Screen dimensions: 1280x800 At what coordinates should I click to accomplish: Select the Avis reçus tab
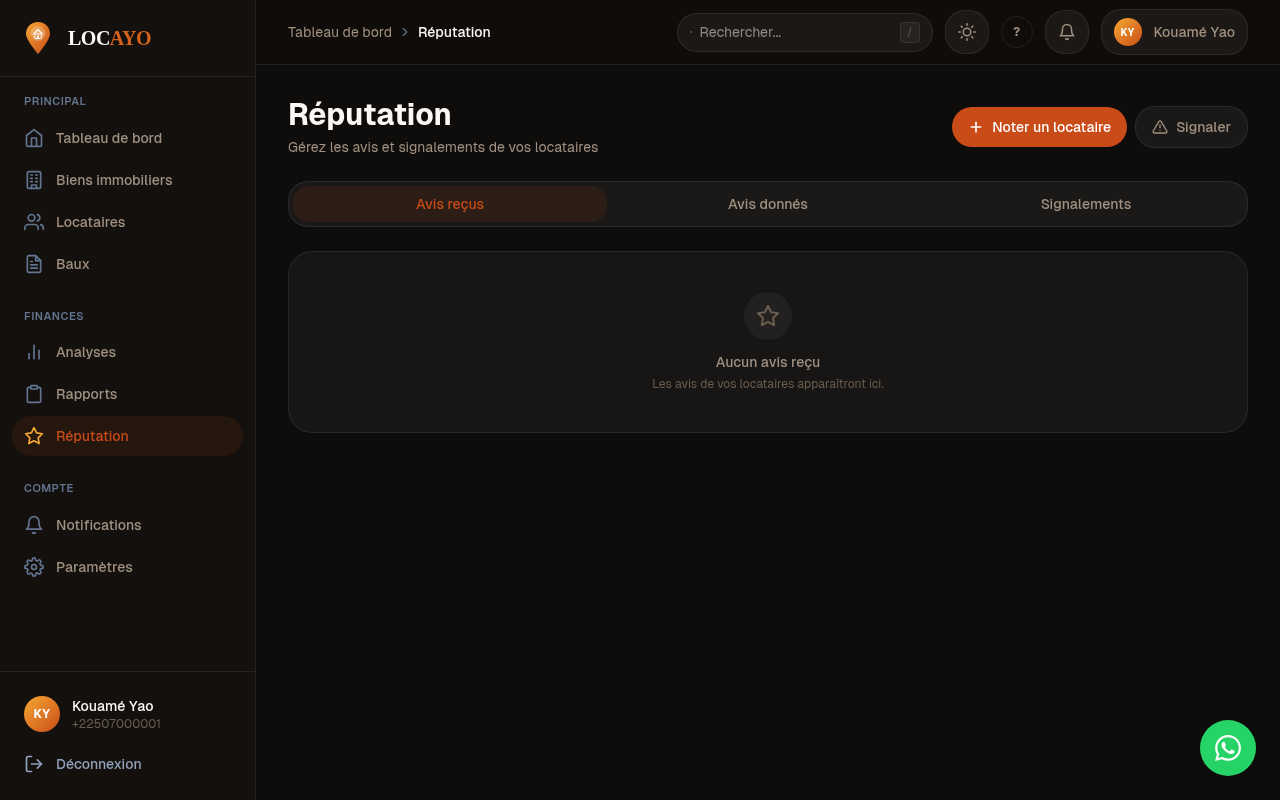[450, 204]
